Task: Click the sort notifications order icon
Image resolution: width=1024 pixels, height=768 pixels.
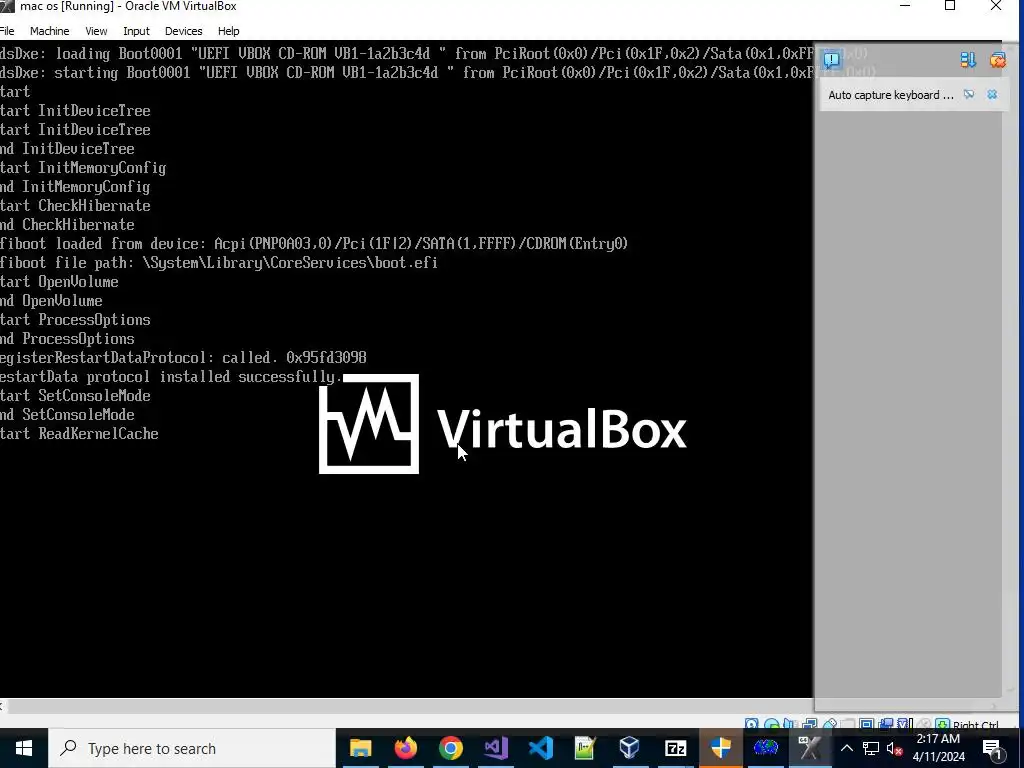Action: click(x=968, y=60)
